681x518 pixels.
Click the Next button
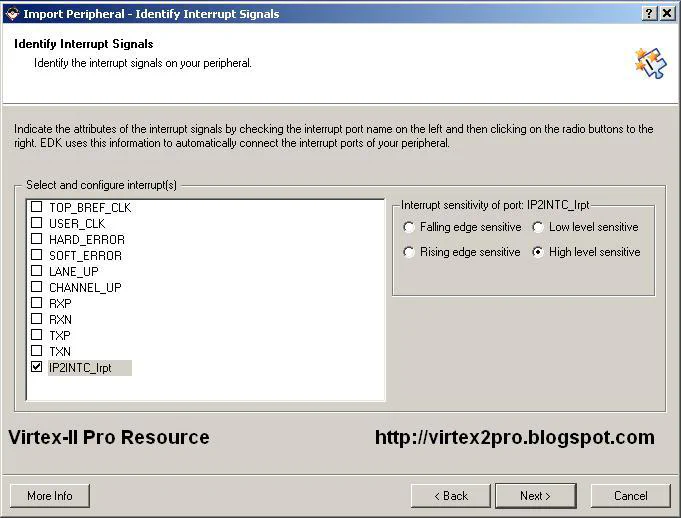[535, 496]
